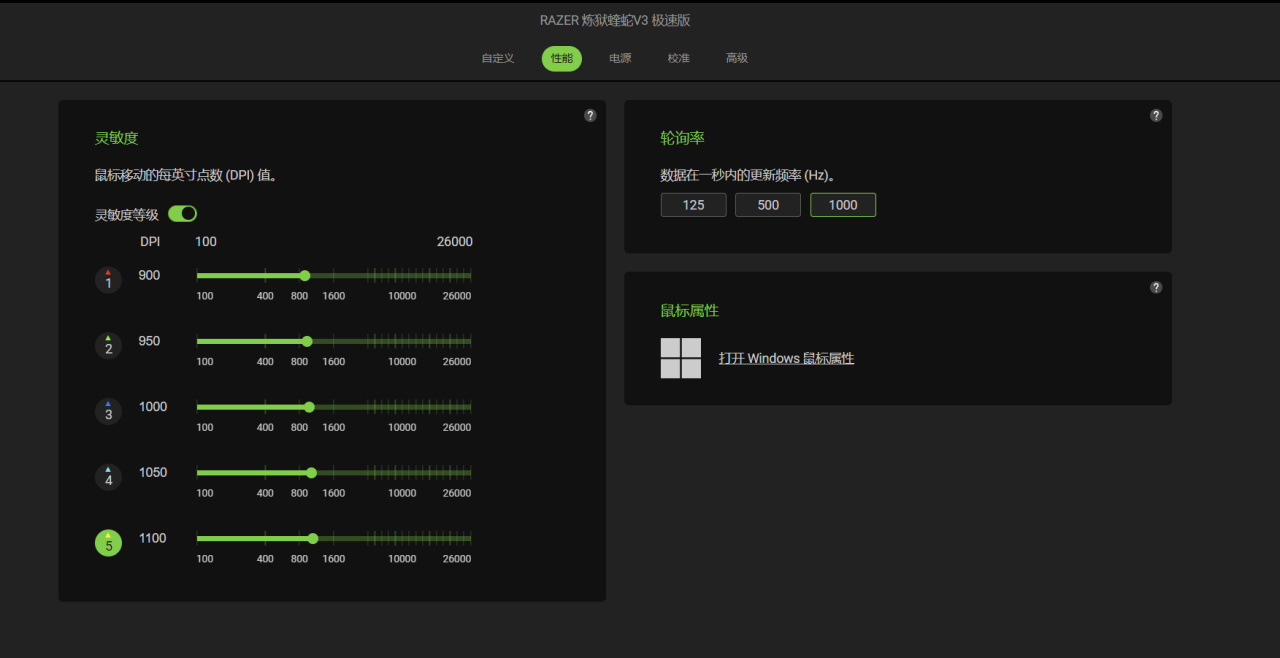Click the 1100 DPI value of stage 5
The image size is (1280, 658).
point(153,538)
